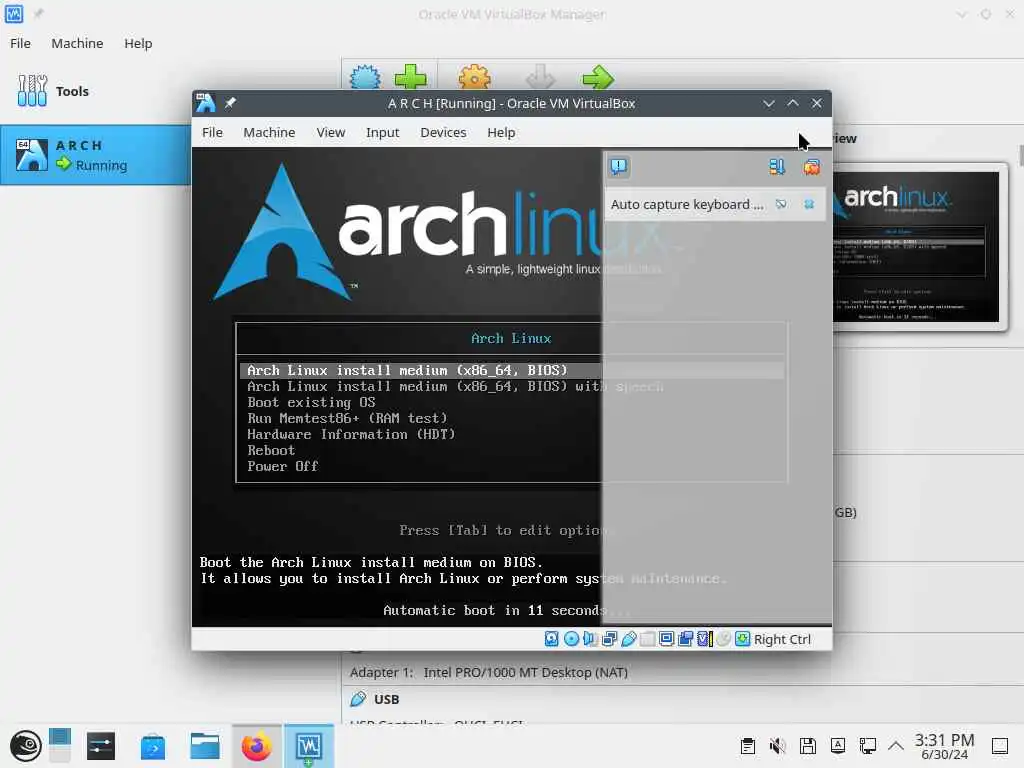Image resolution: width=1024 pixels, height=768 pixels.
Task: Open View menu in ARCH VM window
Action: point(330,133)
